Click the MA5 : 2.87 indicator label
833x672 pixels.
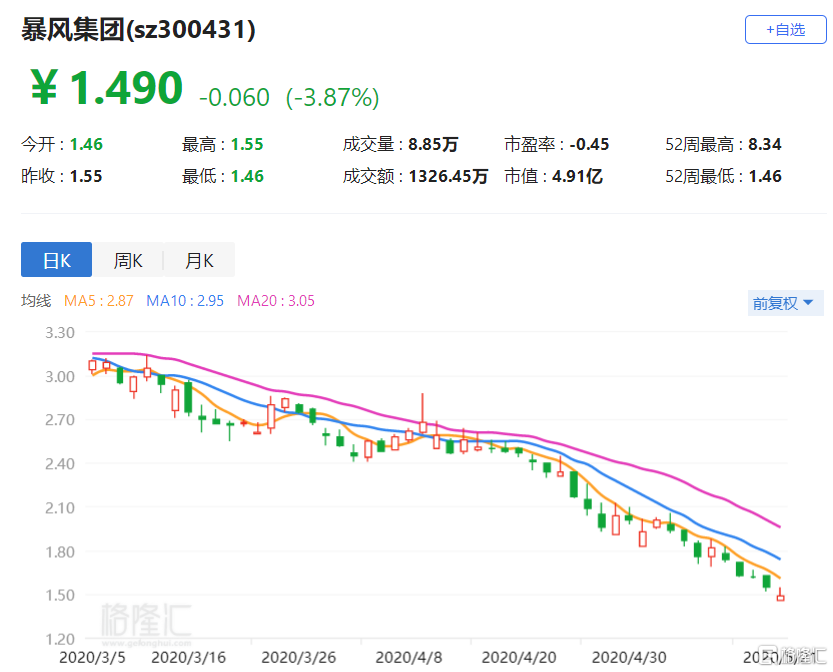click(98, 301)
